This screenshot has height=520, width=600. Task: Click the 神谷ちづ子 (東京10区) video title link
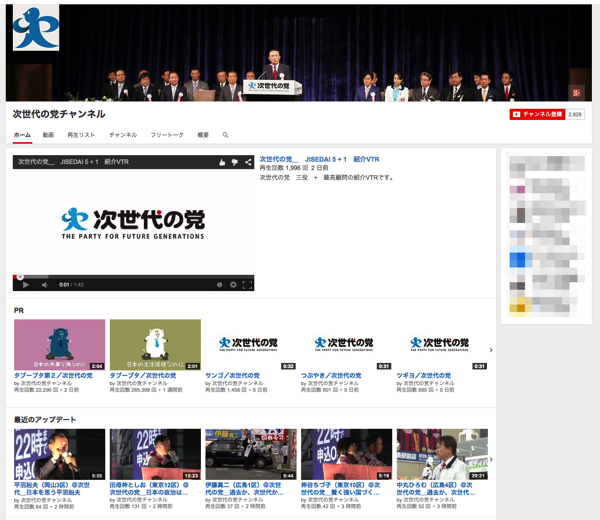[340, 489]
